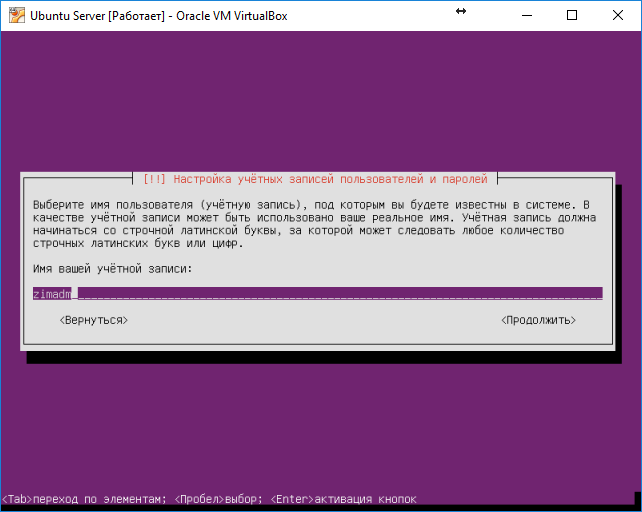This screenshot has height=512, width=642.
Task: Click the hint "<Enter>активация кнопок"
Action: (343, 499)
